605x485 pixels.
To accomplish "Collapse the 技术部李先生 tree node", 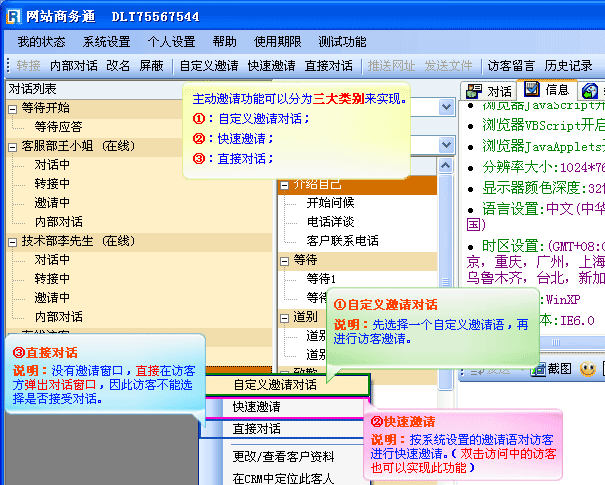I will [10, 241].
